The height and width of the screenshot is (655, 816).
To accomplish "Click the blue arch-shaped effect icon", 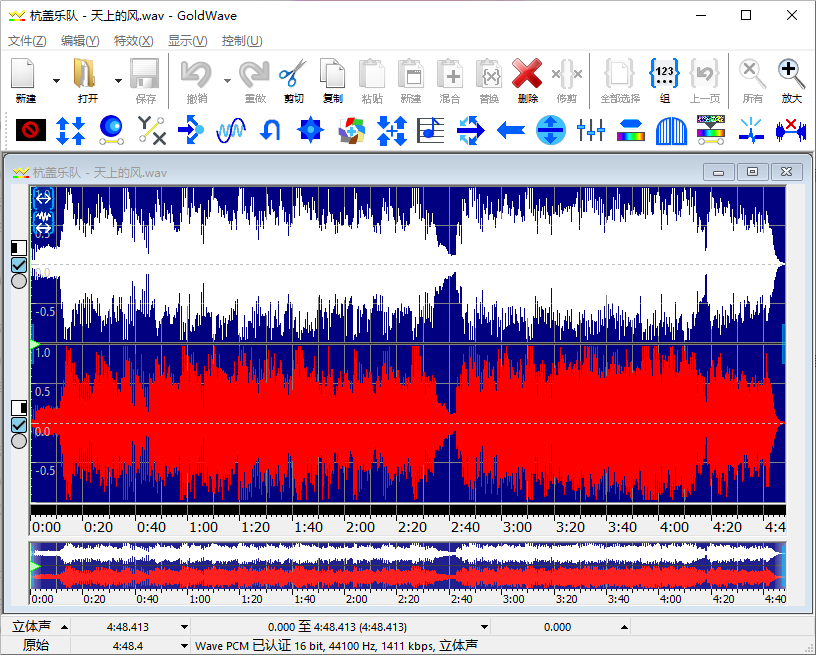I will point(671,130).
